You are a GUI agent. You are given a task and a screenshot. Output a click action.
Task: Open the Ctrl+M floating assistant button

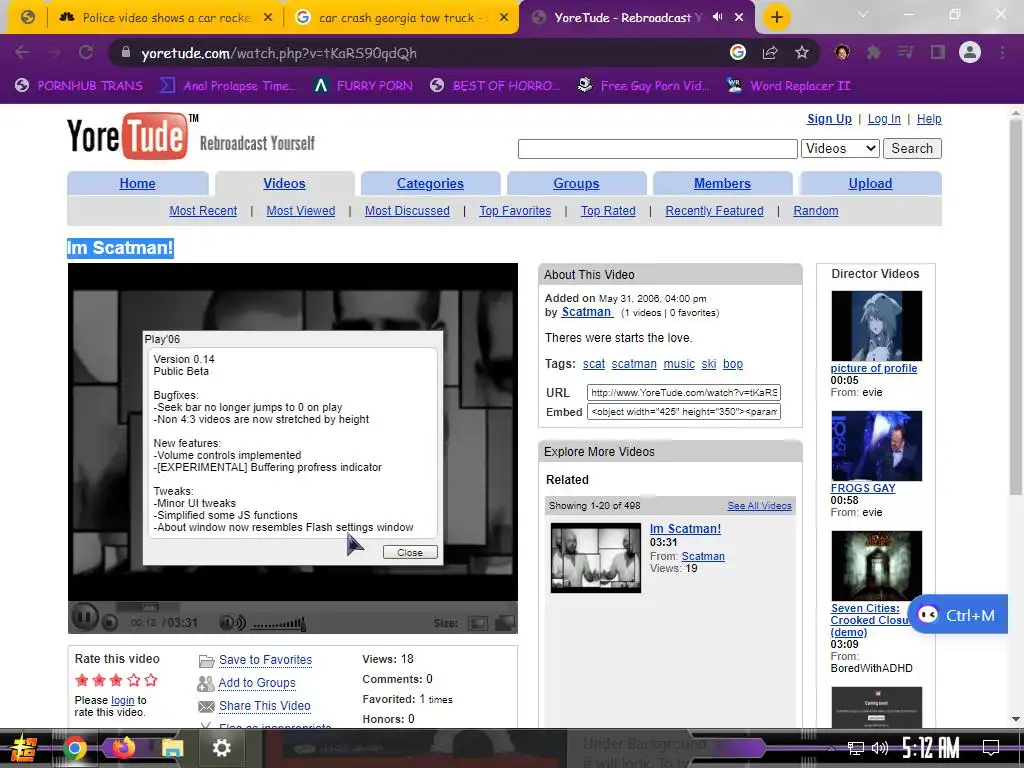point(957,615)
